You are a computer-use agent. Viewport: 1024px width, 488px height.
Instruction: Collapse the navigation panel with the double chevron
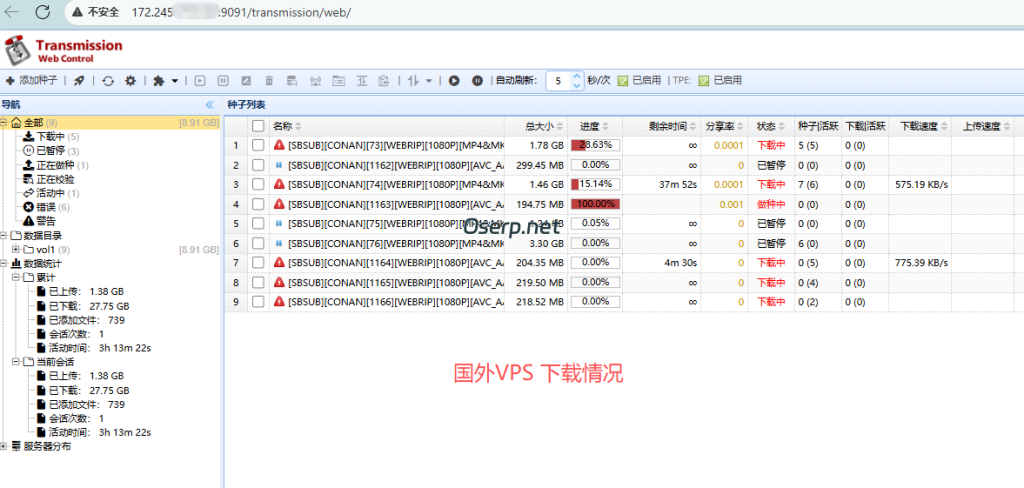click(x=210, y=105)
